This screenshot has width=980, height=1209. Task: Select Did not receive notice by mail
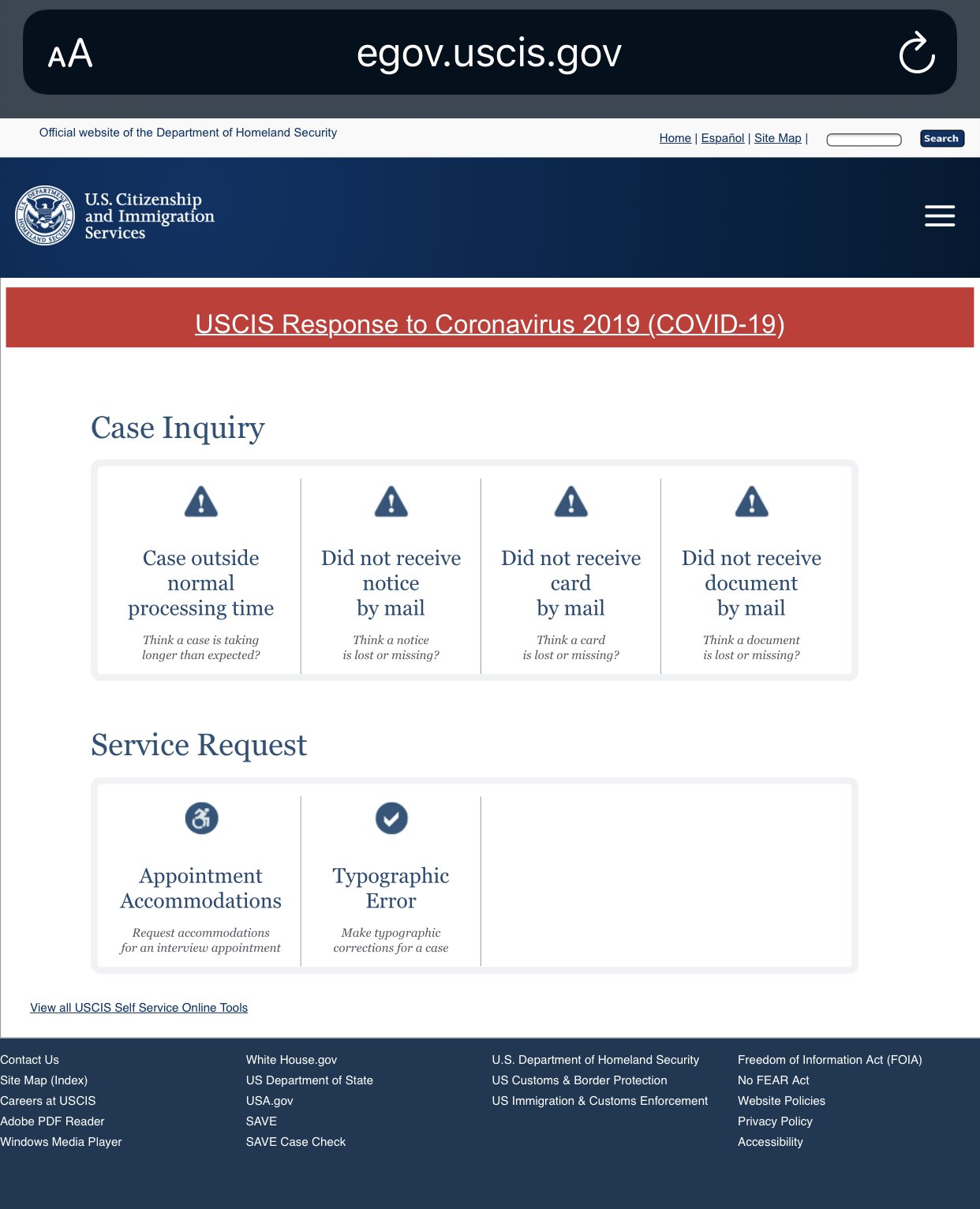pyautogui.click(x=391, y=583)
